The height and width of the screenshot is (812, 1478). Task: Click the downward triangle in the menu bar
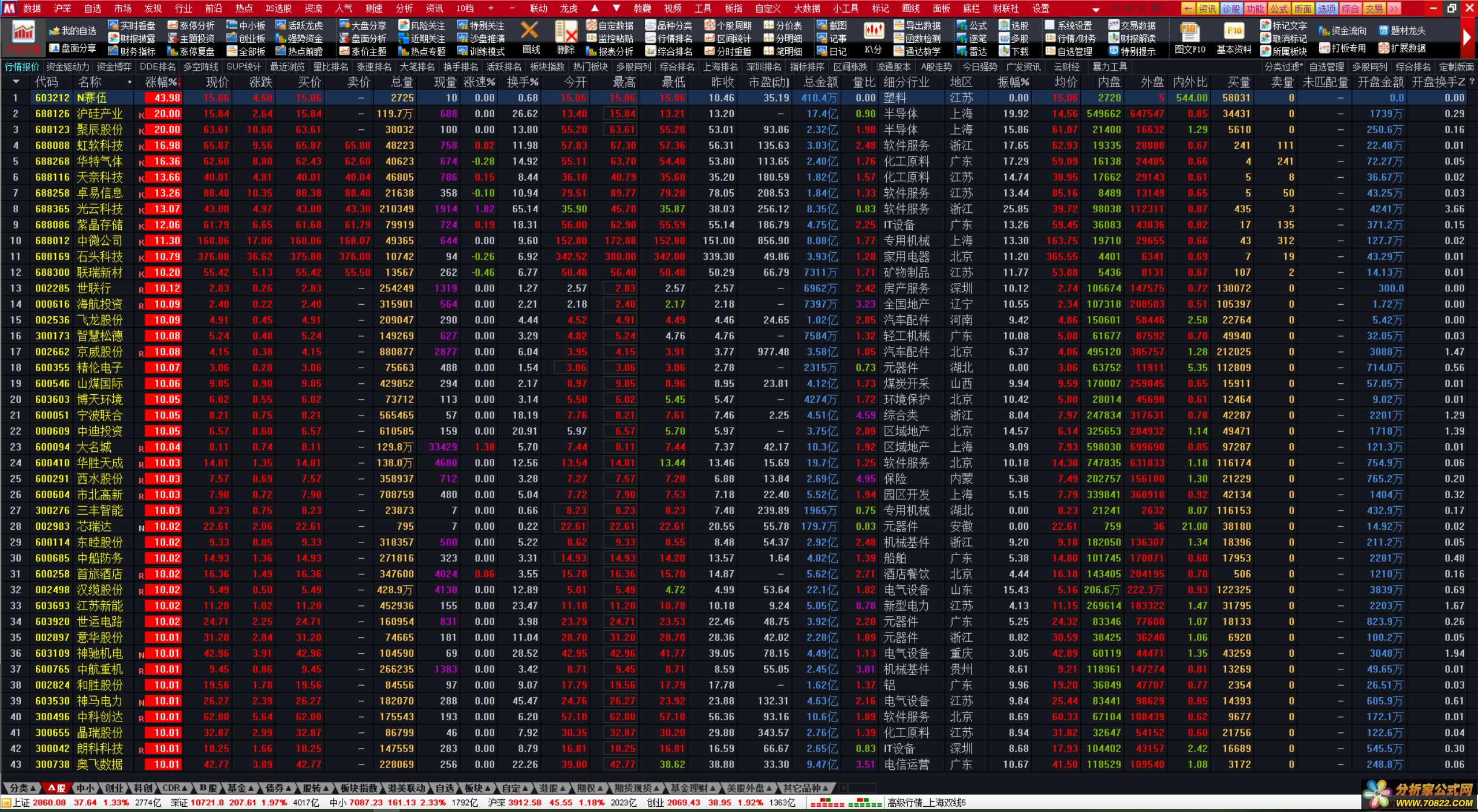coord(616,8)
